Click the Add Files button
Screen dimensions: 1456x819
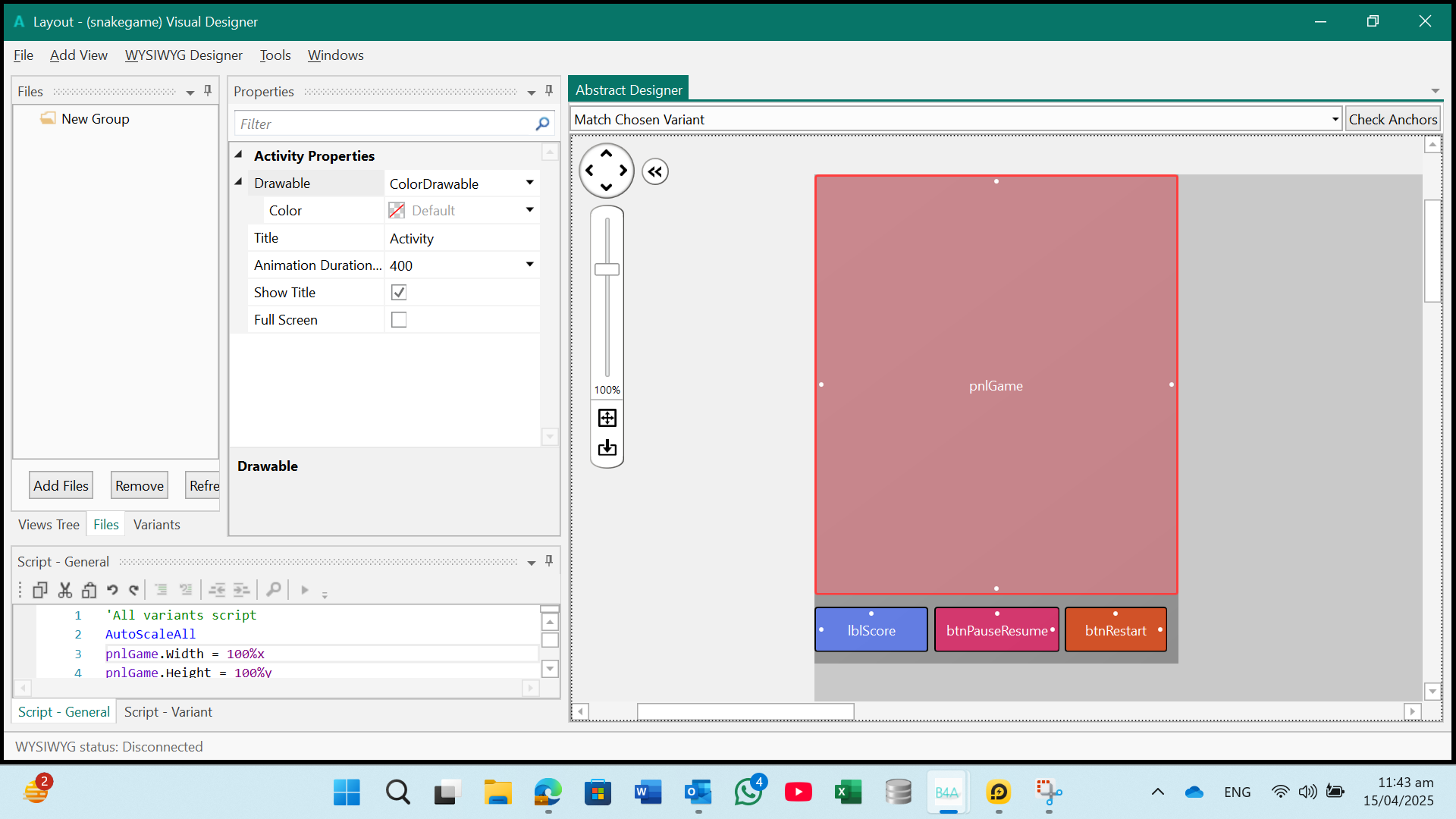click(x=61, y=485)
